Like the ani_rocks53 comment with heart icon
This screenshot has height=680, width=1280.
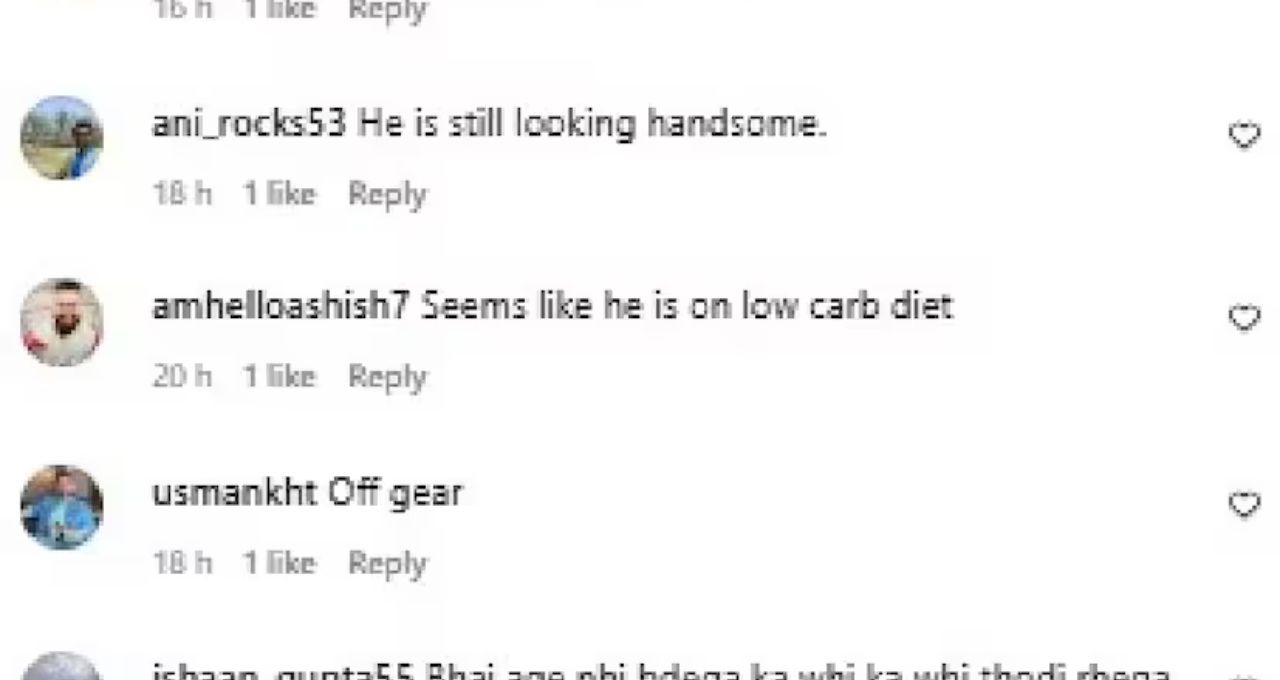(1244, 135)
